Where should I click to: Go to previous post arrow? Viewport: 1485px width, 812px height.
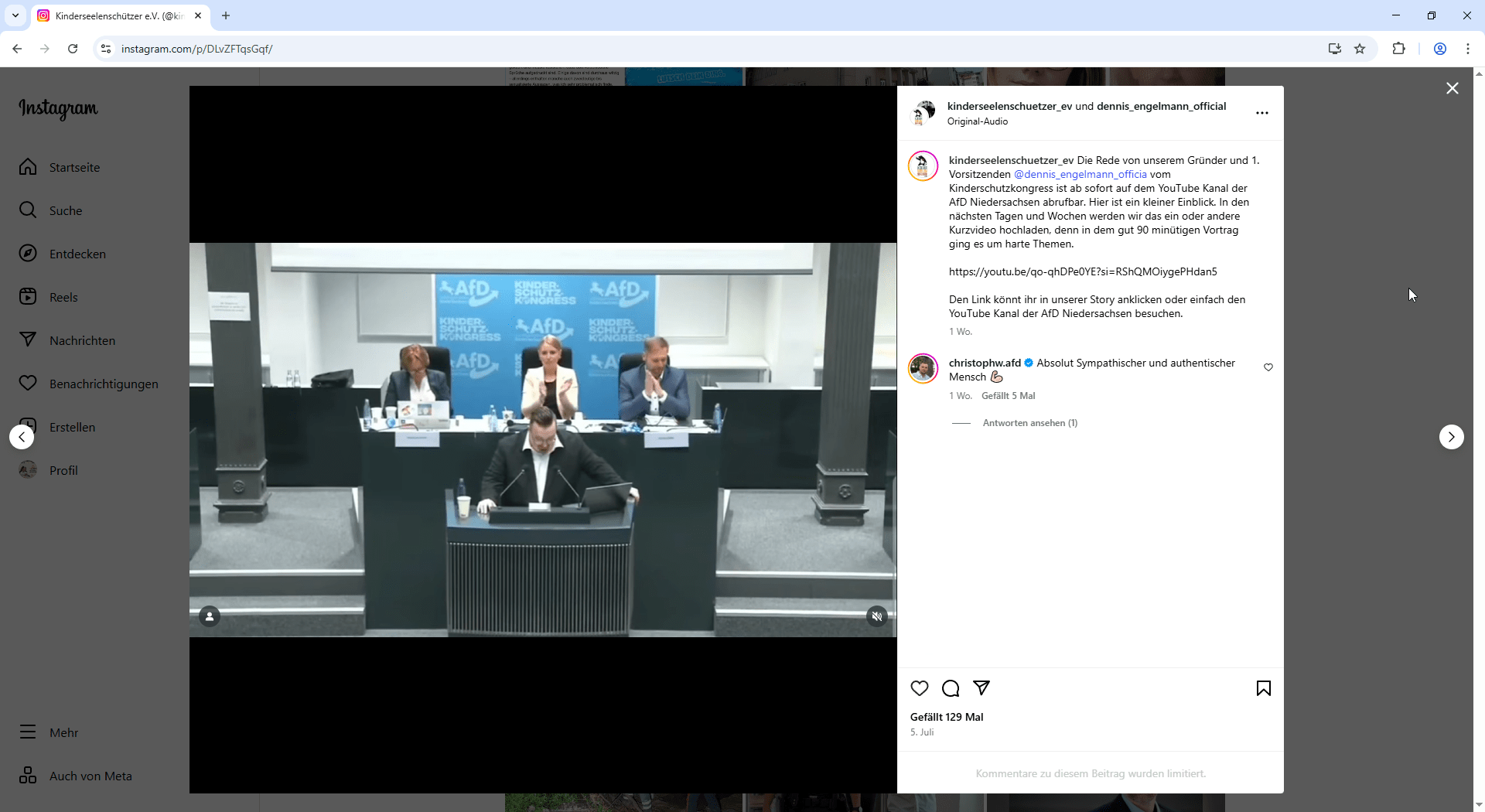22,437
